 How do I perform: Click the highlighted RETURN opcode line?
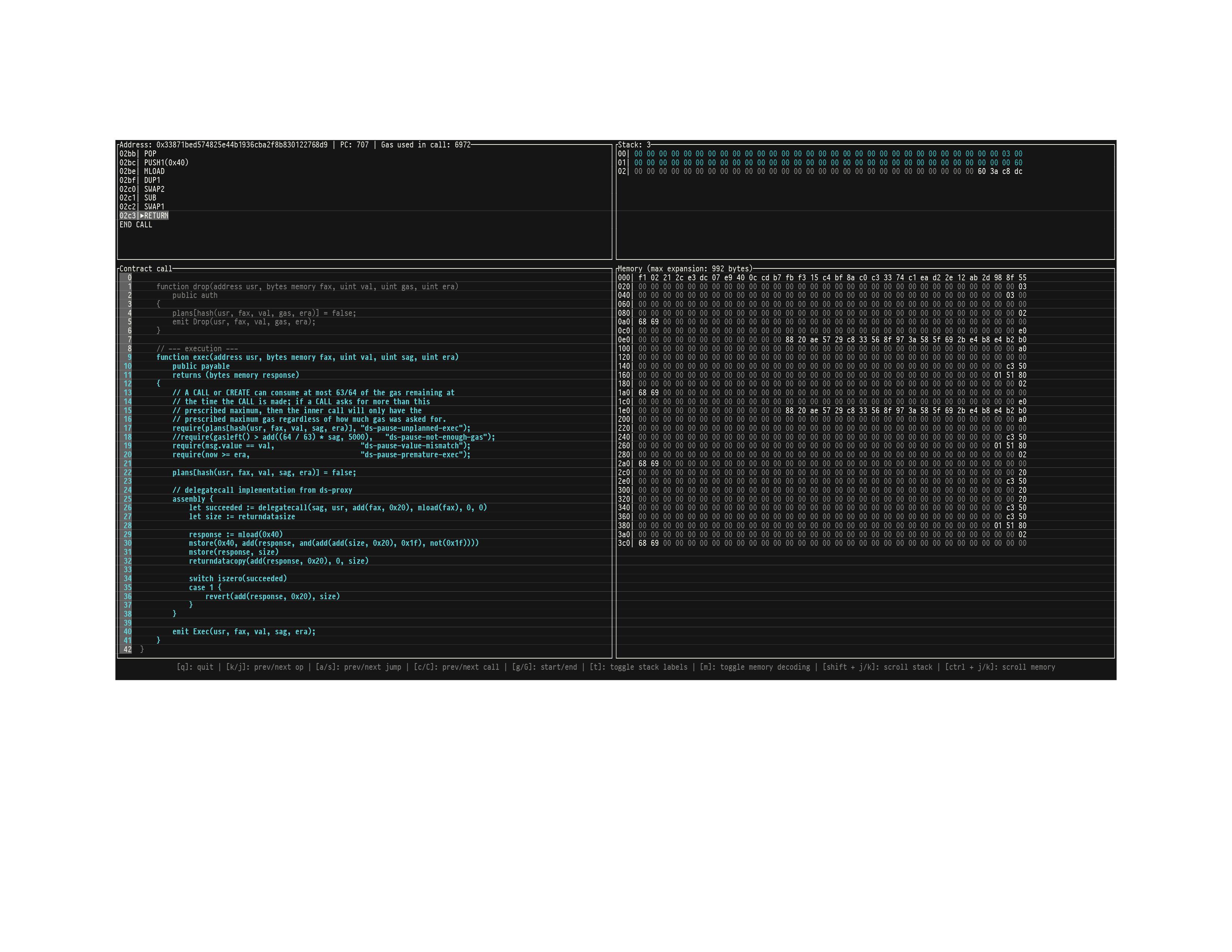(x=155, y=215)
